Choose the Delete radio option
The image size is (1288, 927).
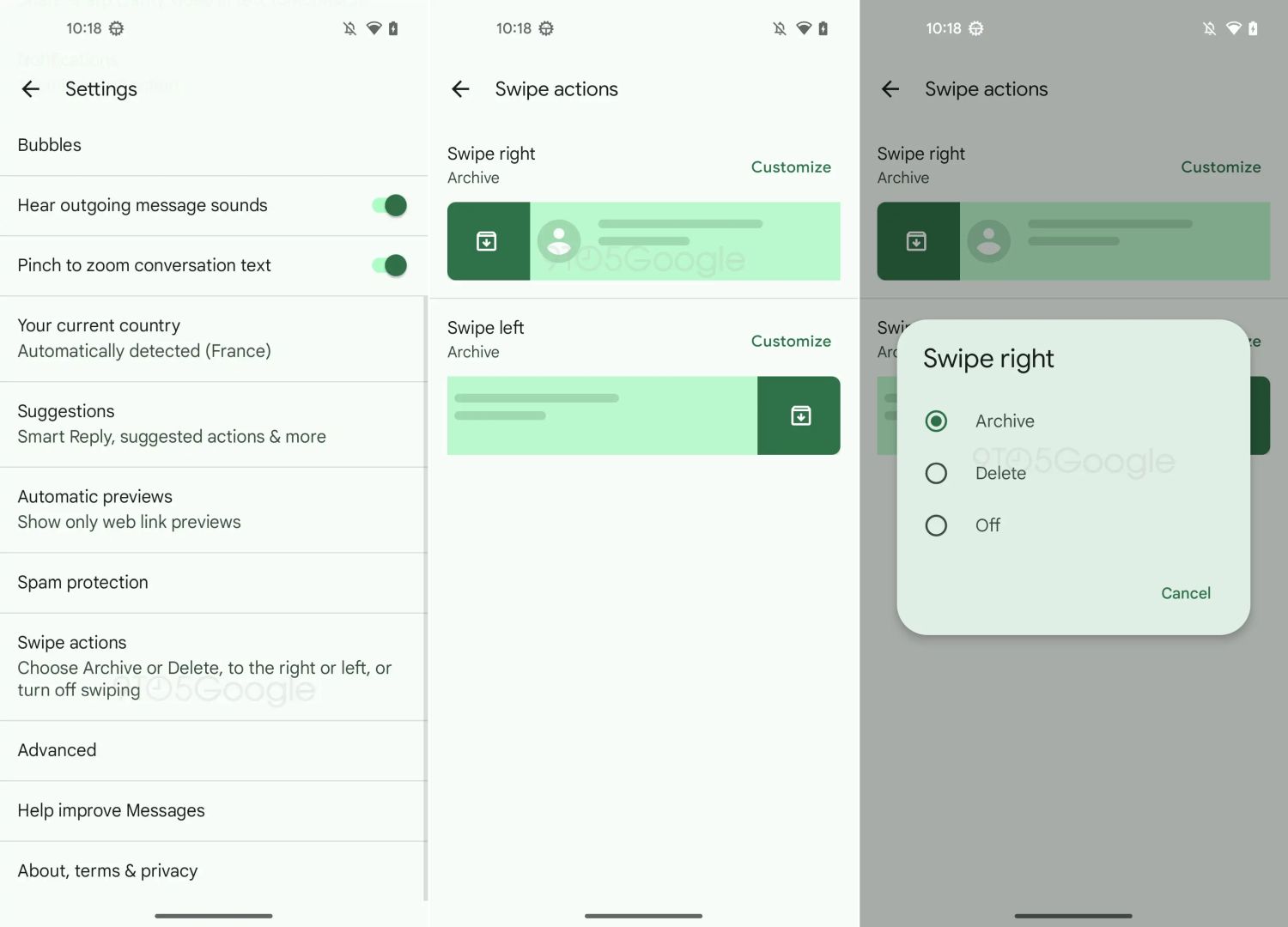coord(936,474)
